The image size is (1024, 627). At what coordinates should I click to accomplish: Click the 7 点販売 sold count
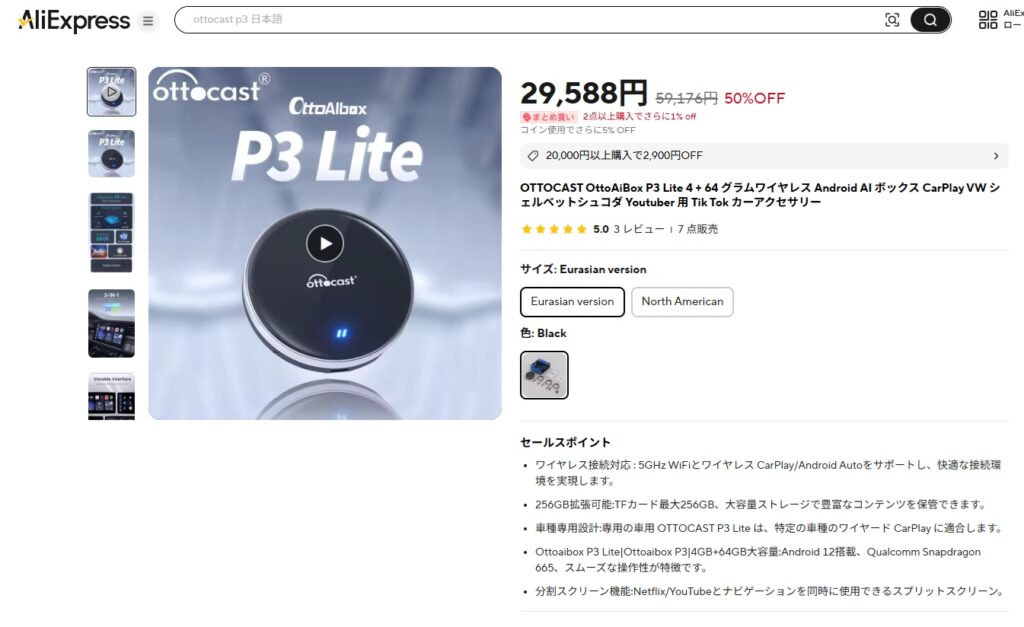pyautogui.click(x=697, y=229)
